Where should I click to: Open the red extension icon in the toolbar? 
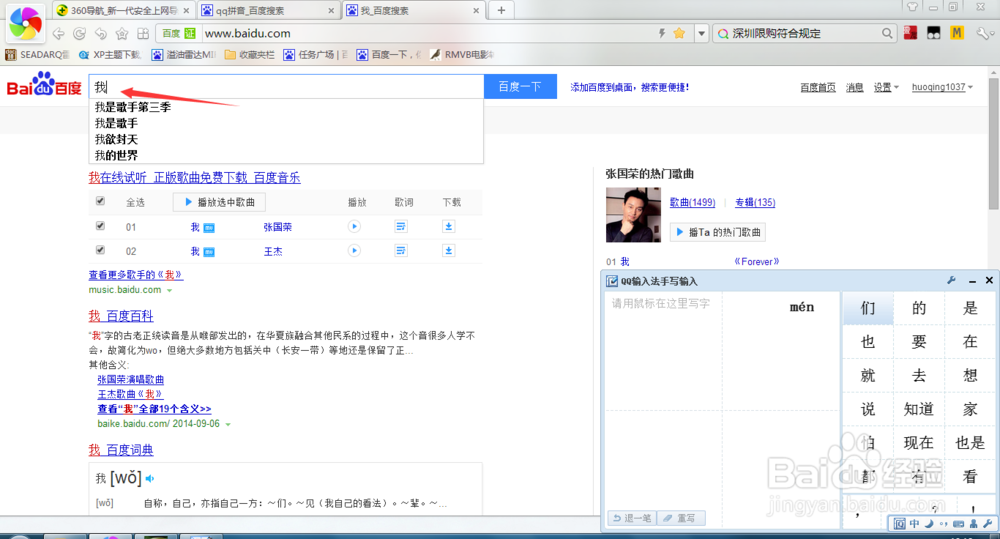(911, 33)
